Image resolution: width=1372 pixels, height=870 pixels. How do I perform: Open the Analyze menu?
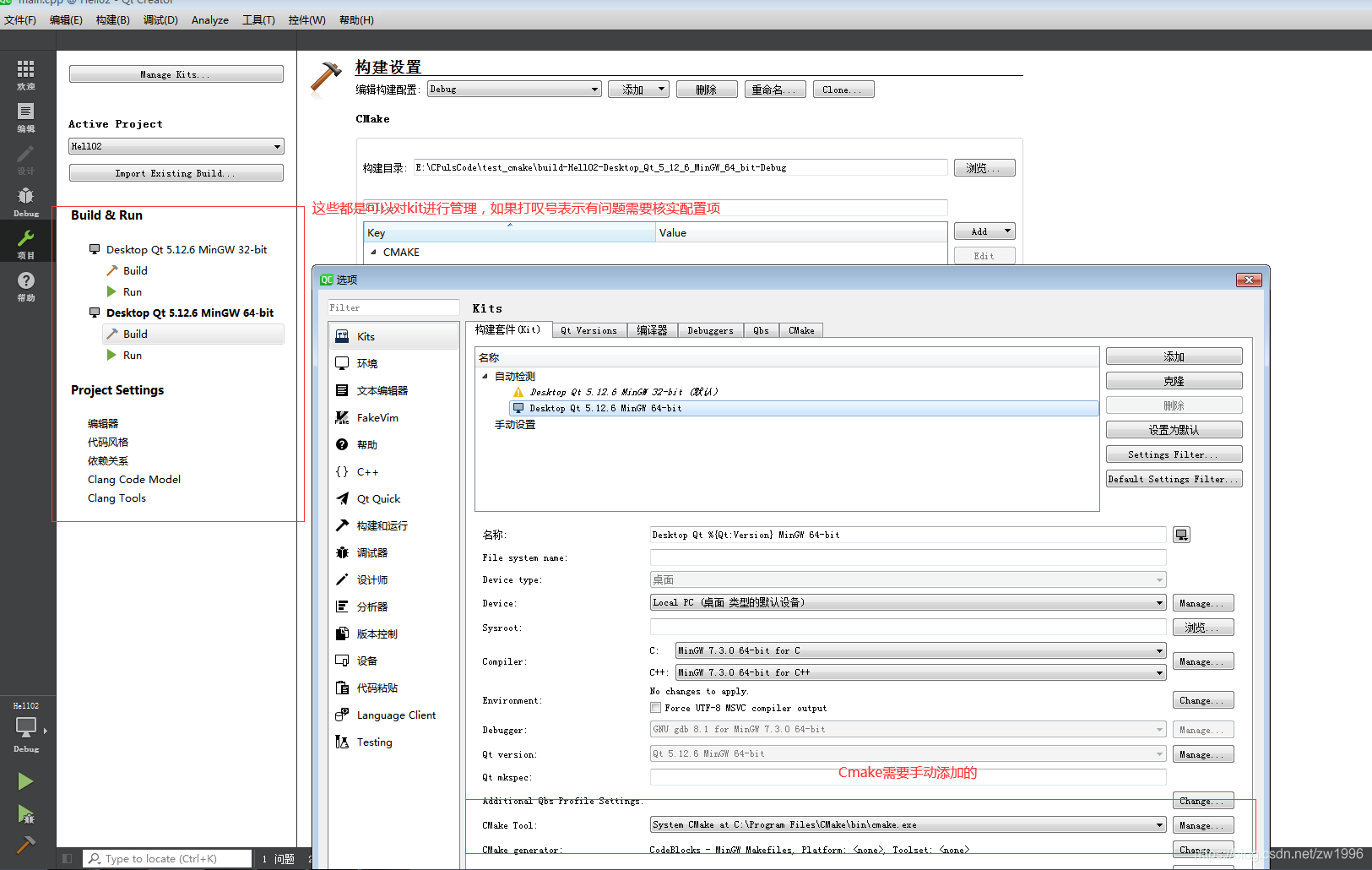tap(210, 19)
